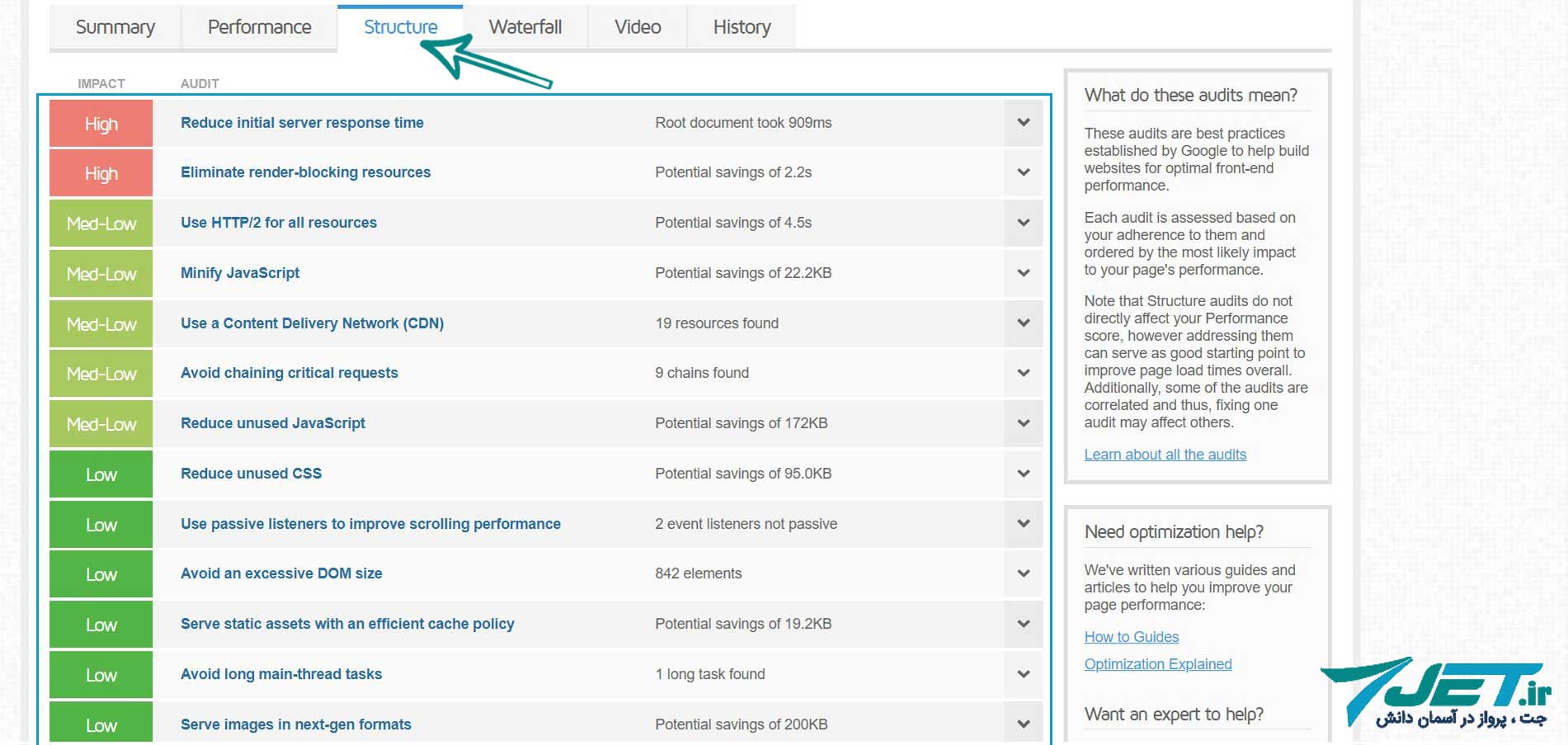The height and width of the screenshot is (745, 1568).
Task: Open Use HTTP/2 for all resources audit
Action: (279, 223)
